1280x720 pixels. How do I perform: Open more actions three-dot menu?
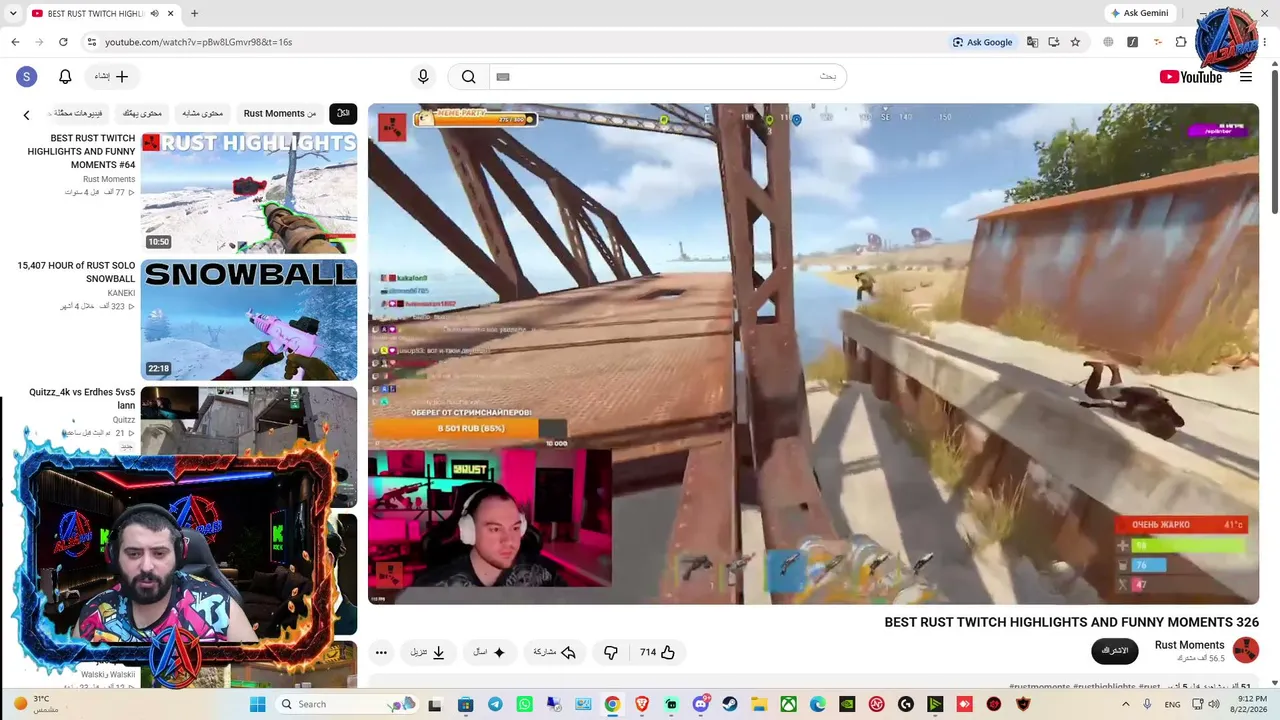pyautogui.click(x=381, y=653)
